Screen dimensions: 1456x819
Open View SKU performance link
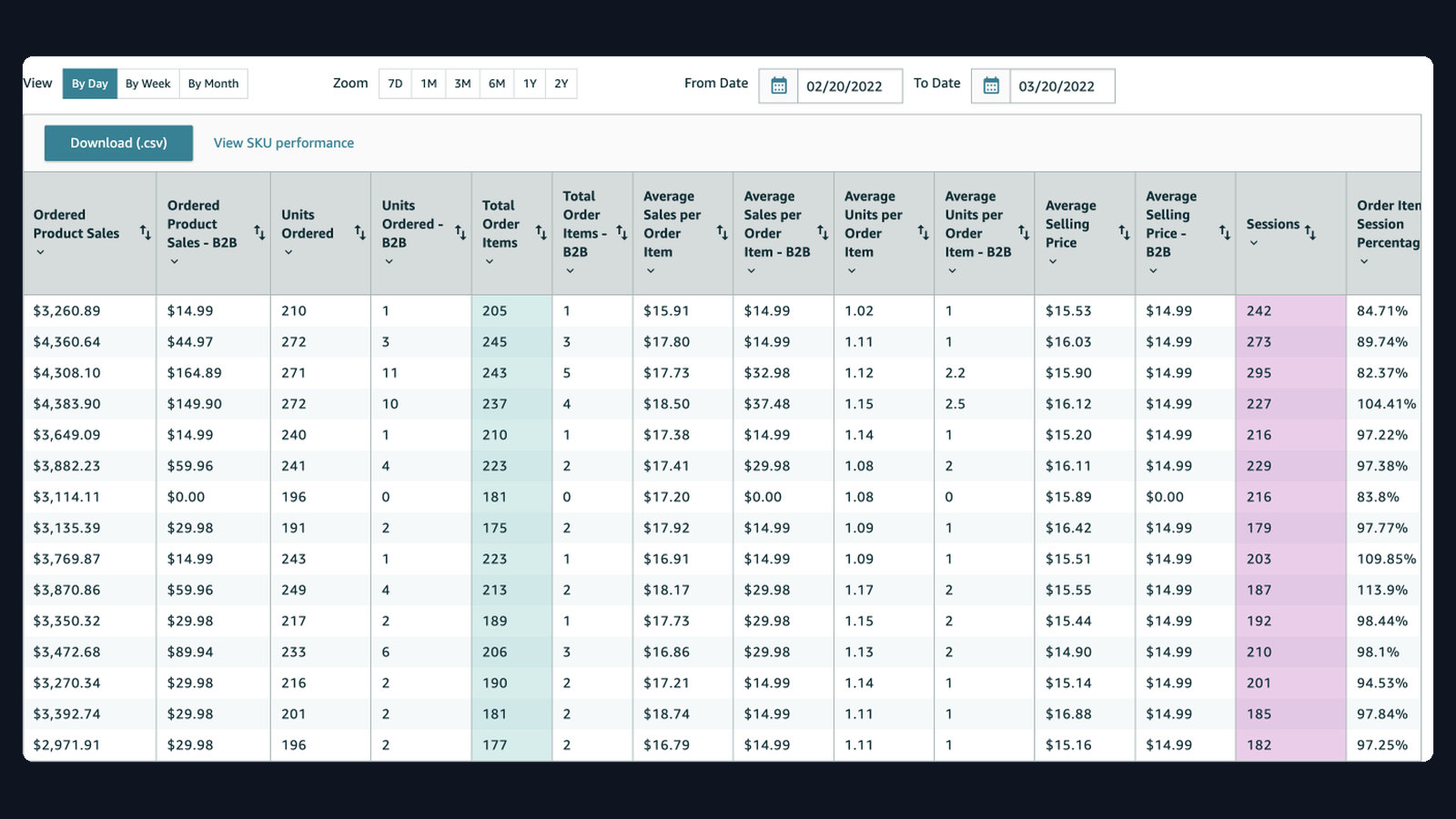pyautogui.click(x=284, y=143)
